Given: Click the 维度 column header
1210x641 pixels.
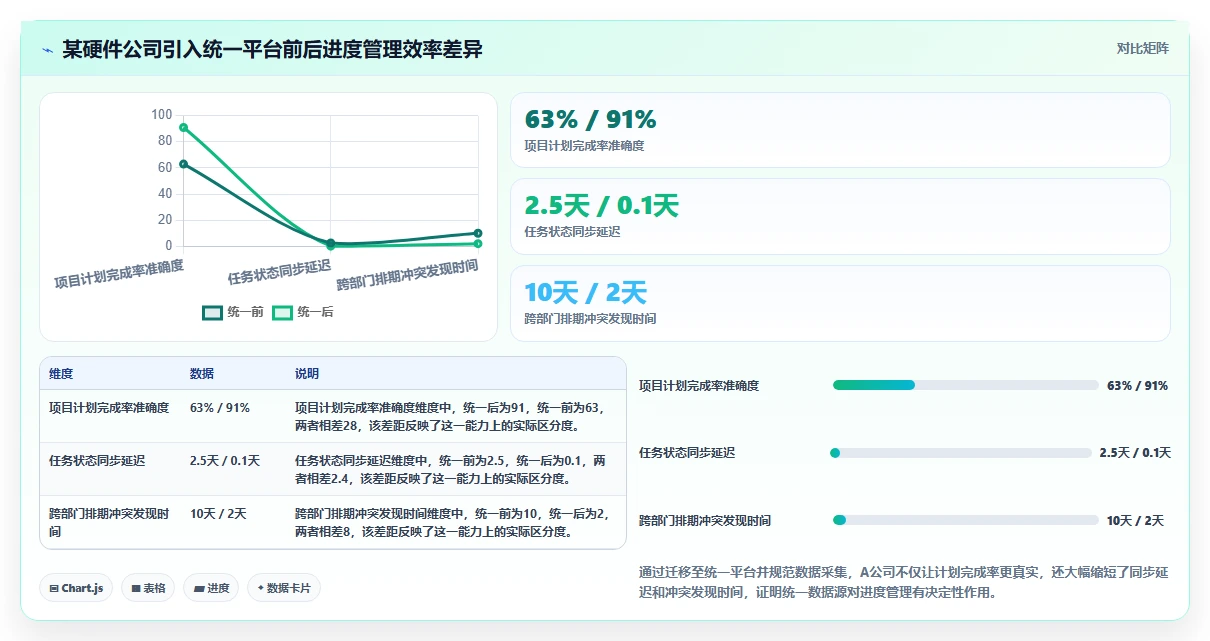Looking at the screenshot, I should [x=61, y=373].
